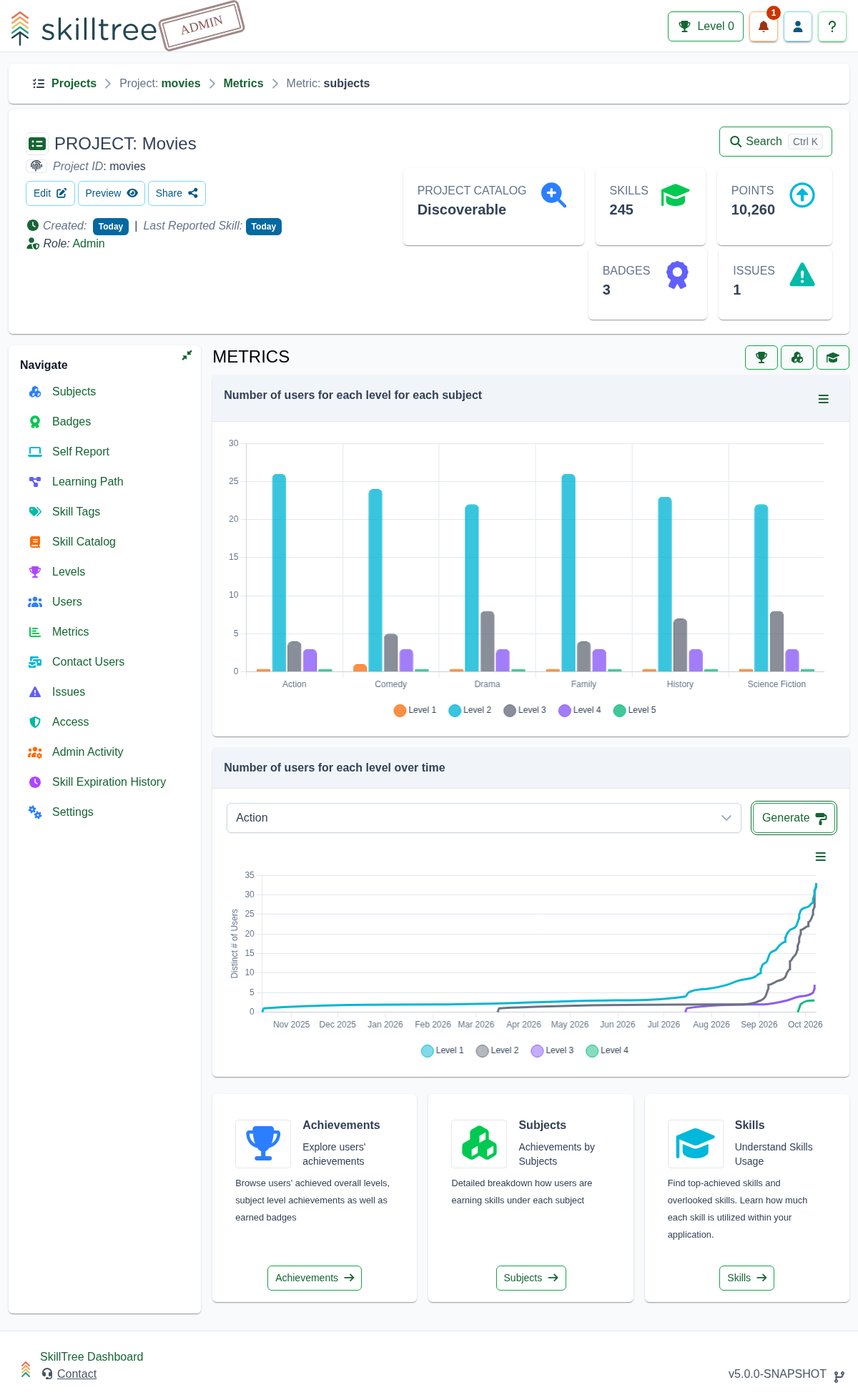Click the Achievements arrow button

(315, 1278)
